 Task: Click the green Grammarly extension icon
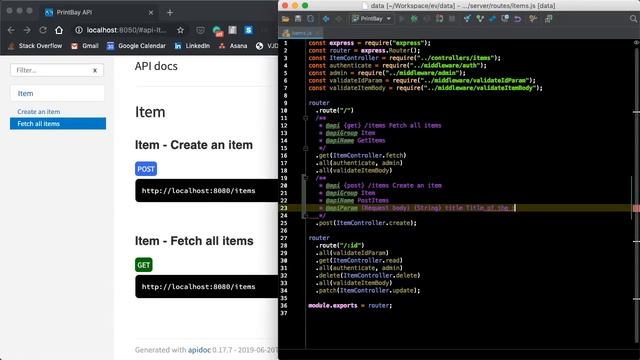[x=217, y=31]
